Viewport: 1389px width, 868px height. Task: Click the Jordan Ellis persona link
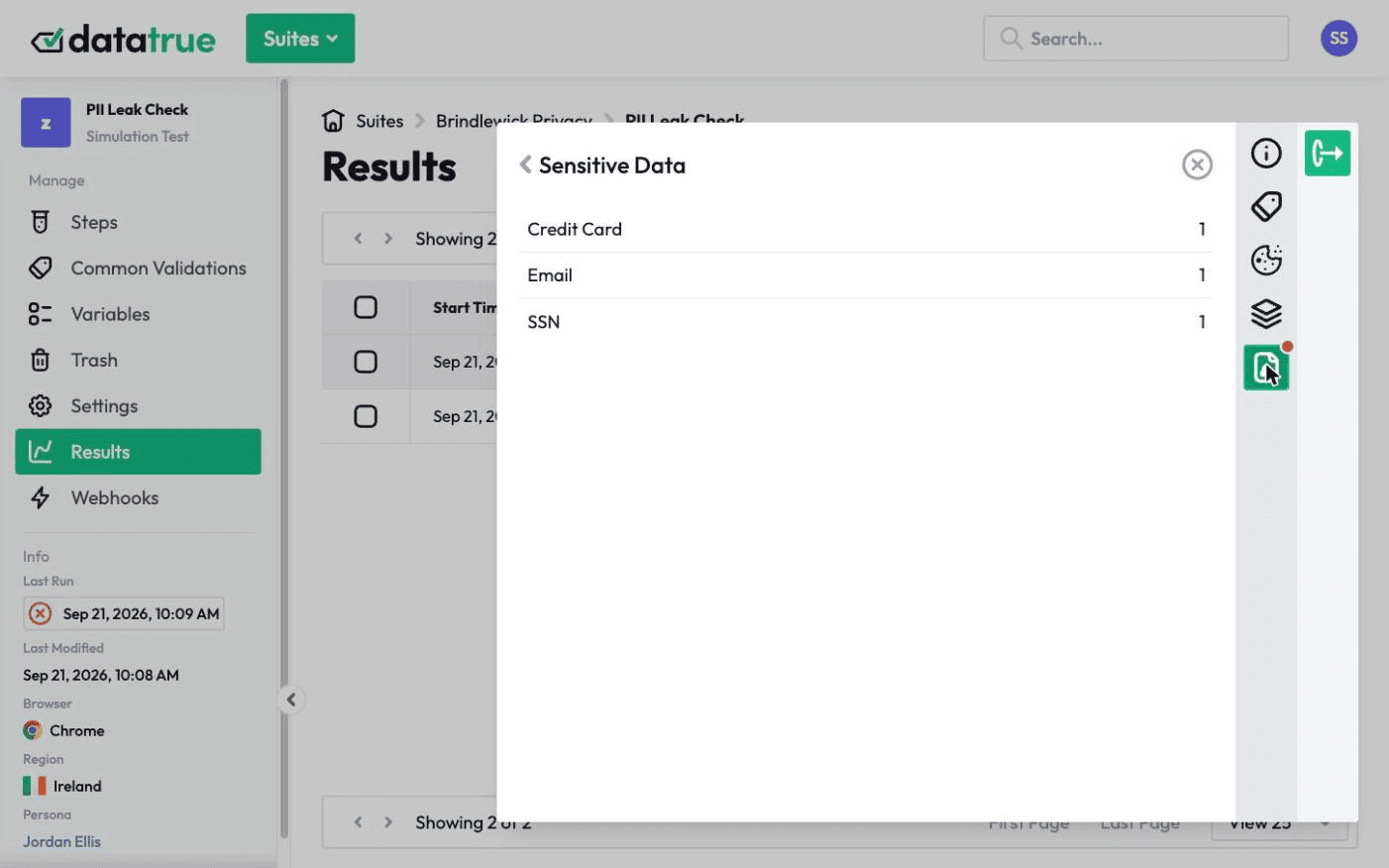point(61,841)
